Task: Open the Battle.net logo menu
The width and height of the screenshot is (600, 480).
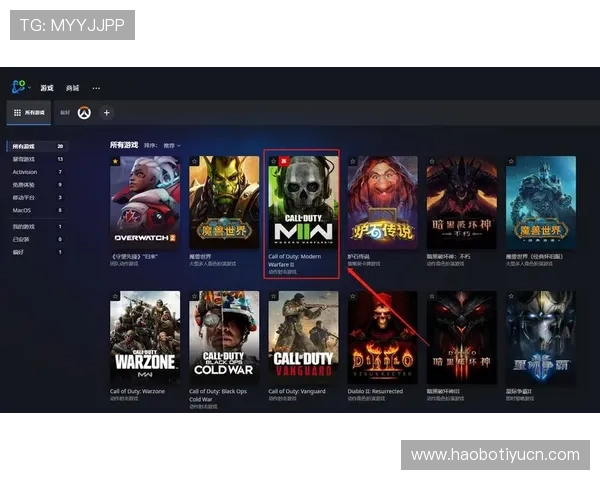Action: click(19, 87)
